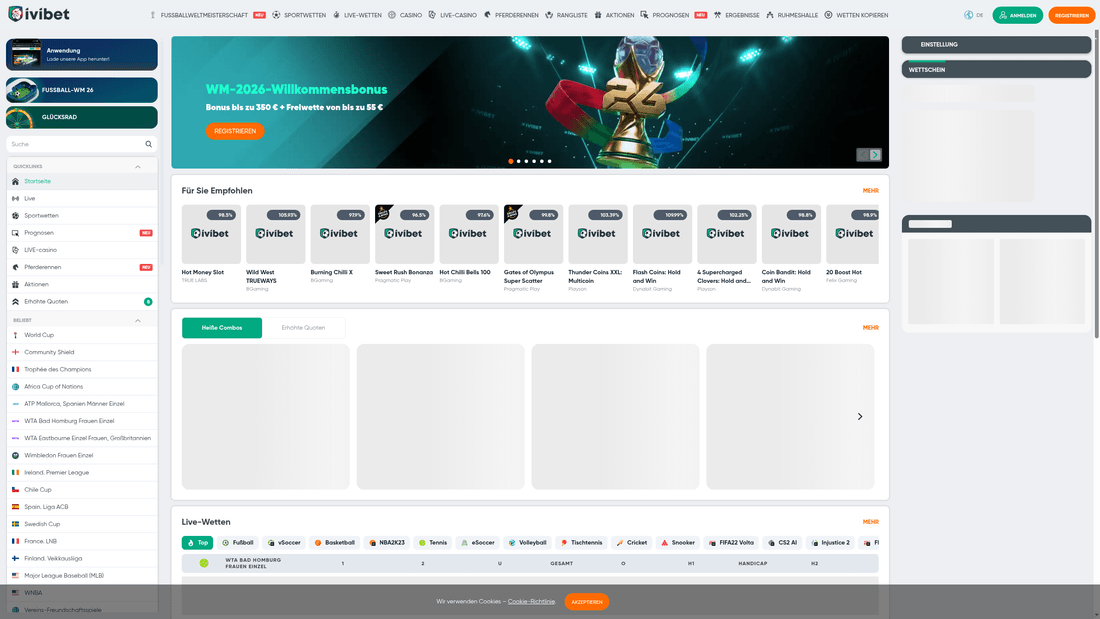Screen dimensions: 1100x619
Task: Click Mehr link for Live-Wetten
Action: 871,522
